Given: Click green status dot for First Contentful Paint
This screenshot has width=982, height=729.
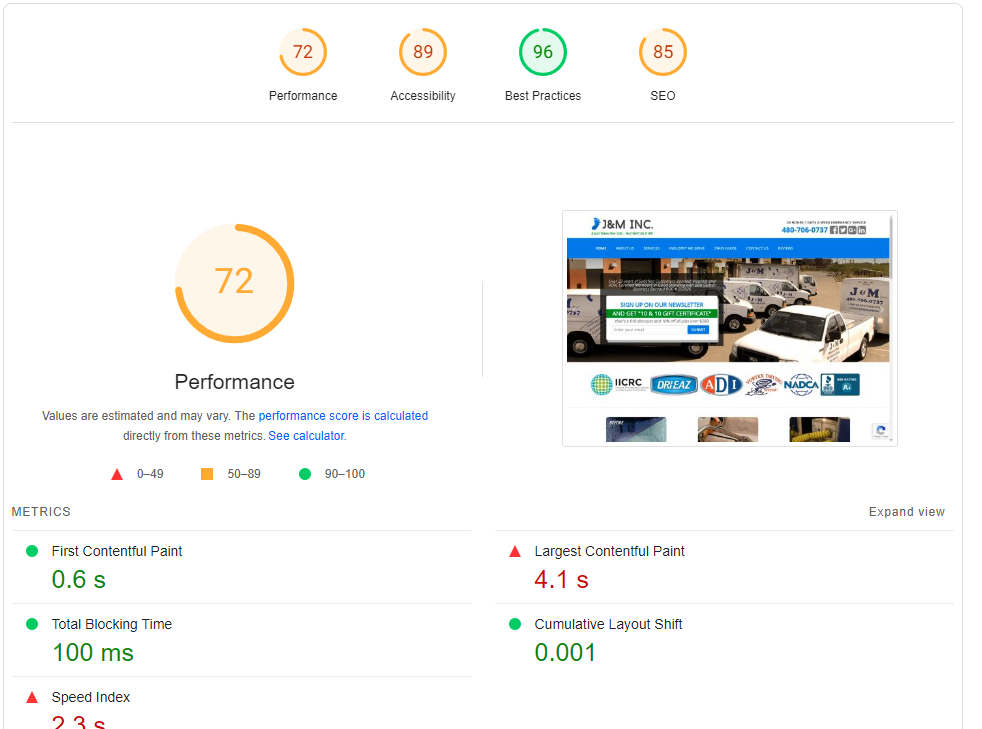Looking at the screenshot, I should click(x=32, y=551).
